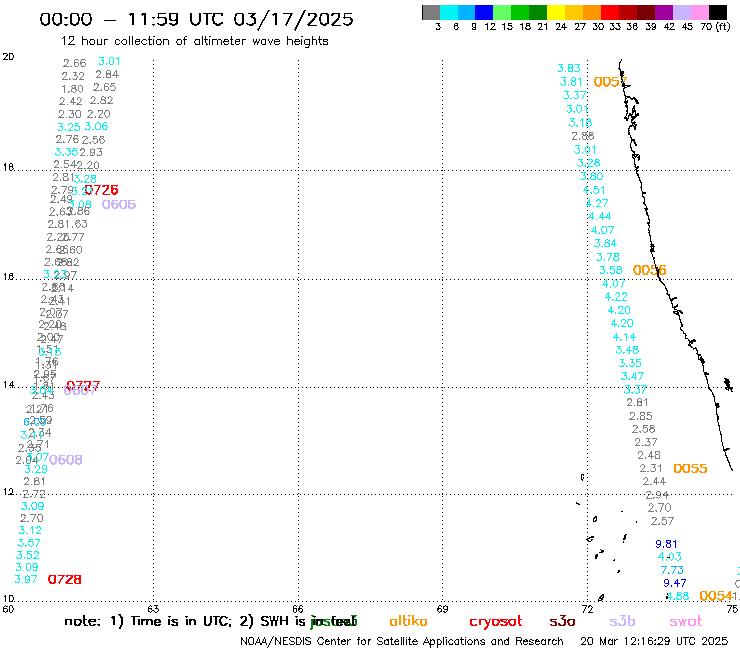Click the lavender 45 ft legend swatch
740x650 pixels.
pyautogui.click(x=681, y=12)
